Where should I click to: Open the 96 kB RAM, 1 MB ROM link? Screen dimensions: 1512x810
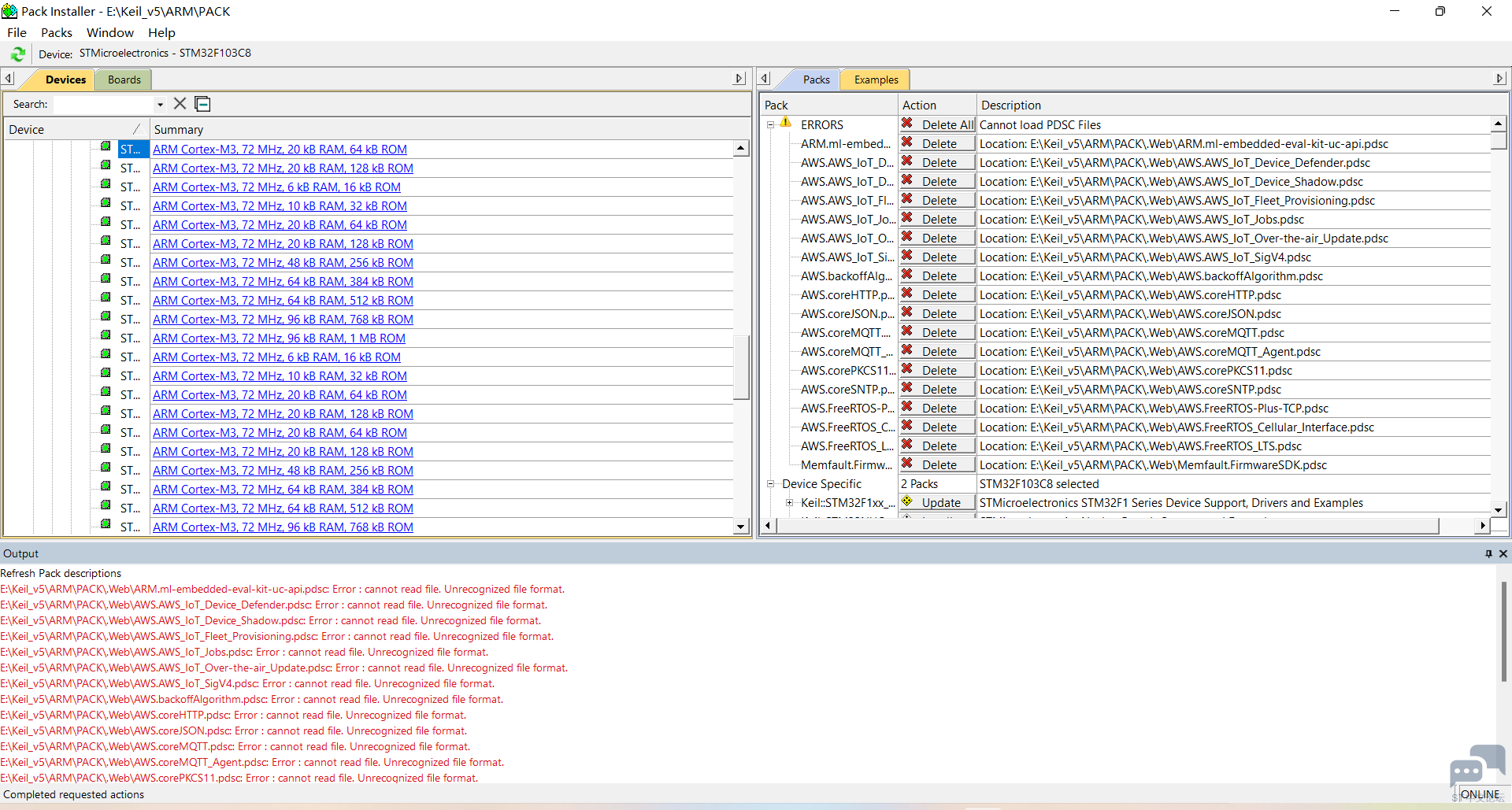(x=279, y=338)
